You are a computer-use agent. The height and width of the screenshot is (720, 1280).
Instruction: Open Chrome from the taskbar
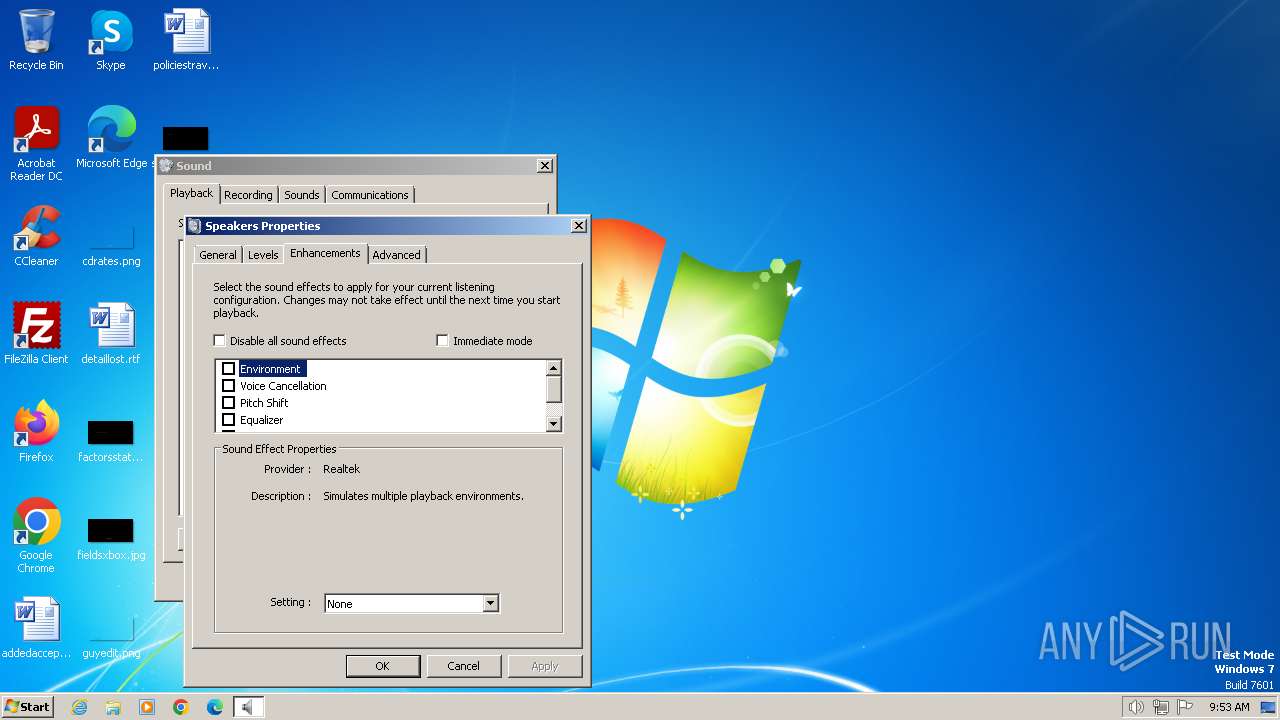[x=181, y=707]
